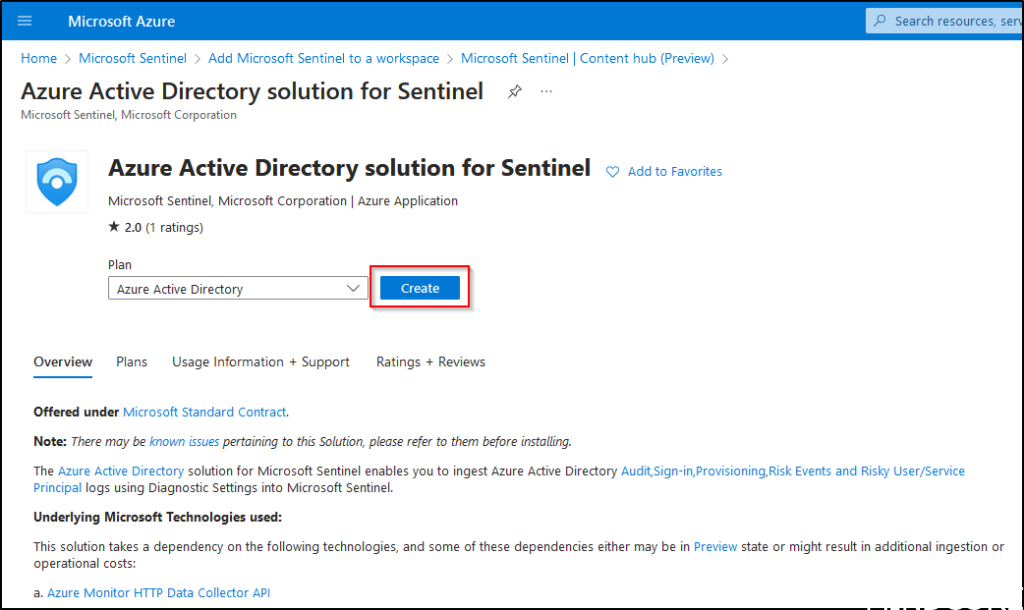Switch to the Plans tab
This screenshot has width=1024, height=610.
pyautogui.click(x=131, y=362)
